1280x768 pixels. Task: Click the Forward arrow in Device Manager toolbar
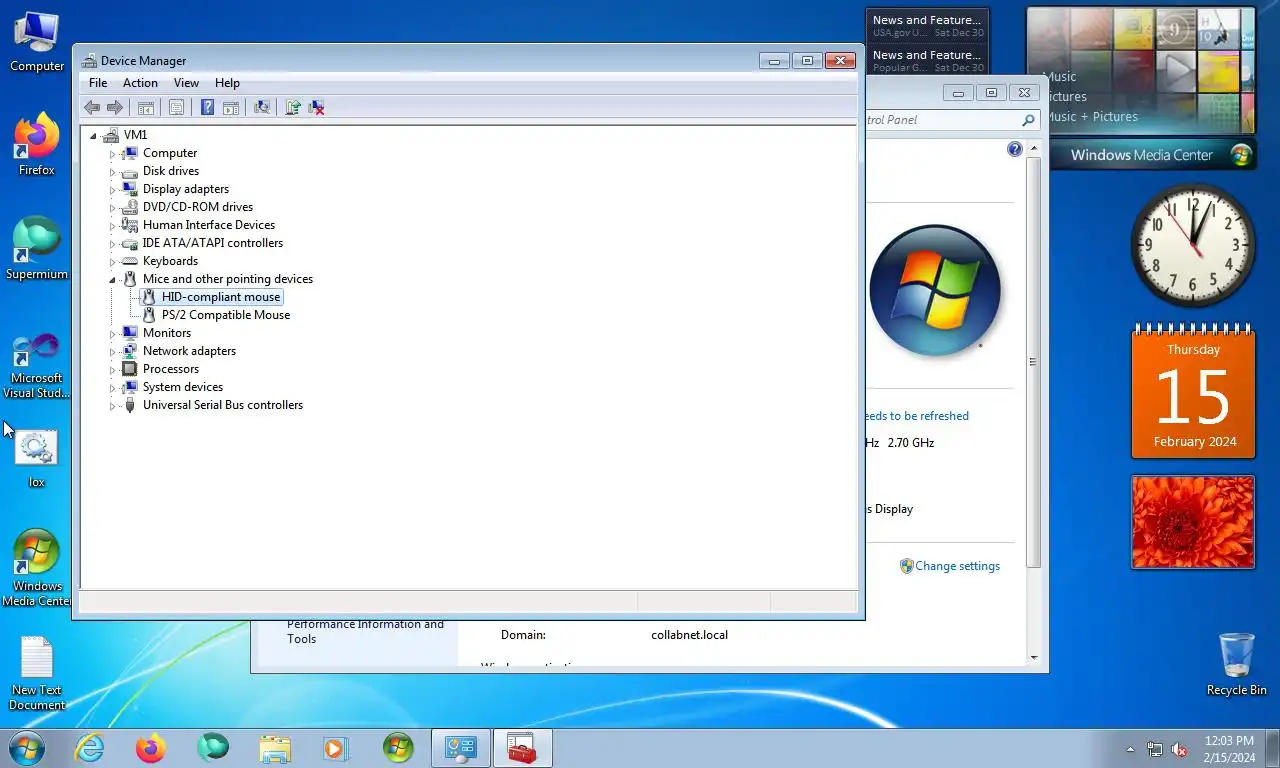point(115,107)
